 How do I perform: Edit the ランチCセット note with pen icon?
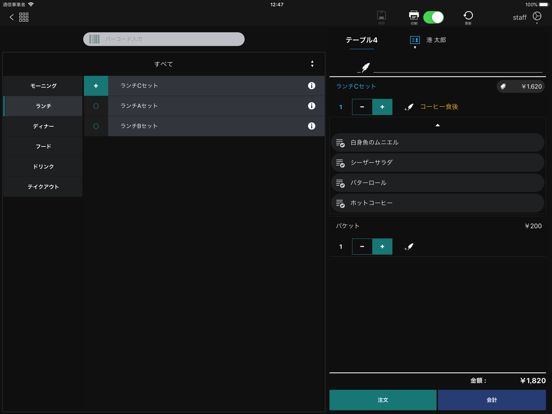[409, 107]
